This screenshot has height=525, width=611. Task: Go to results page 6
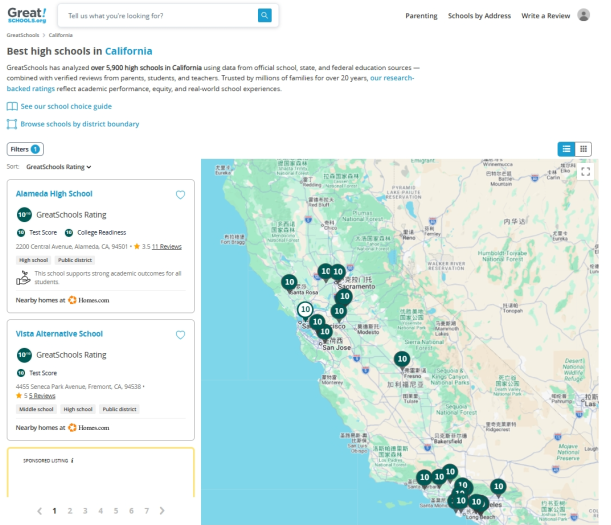tap(131, 511)
